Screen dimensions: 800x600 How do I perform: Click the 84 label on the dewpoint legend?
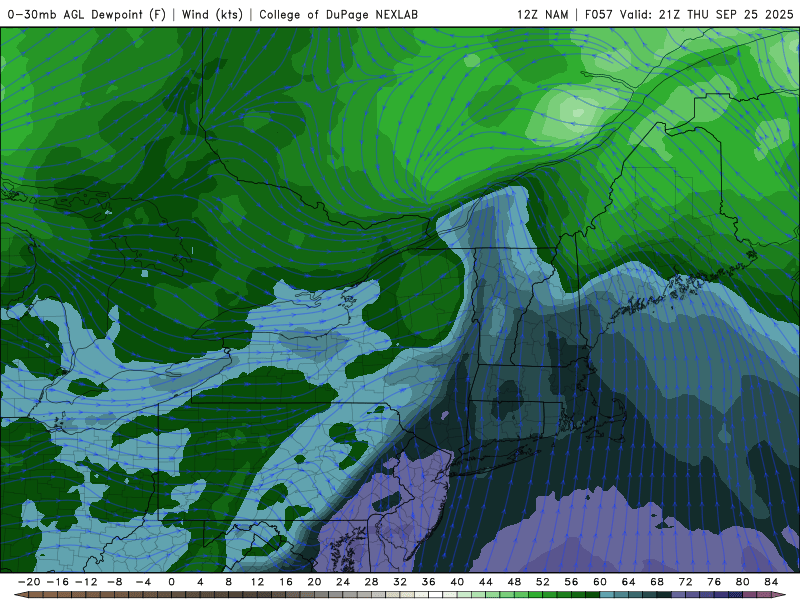(771, 582)
